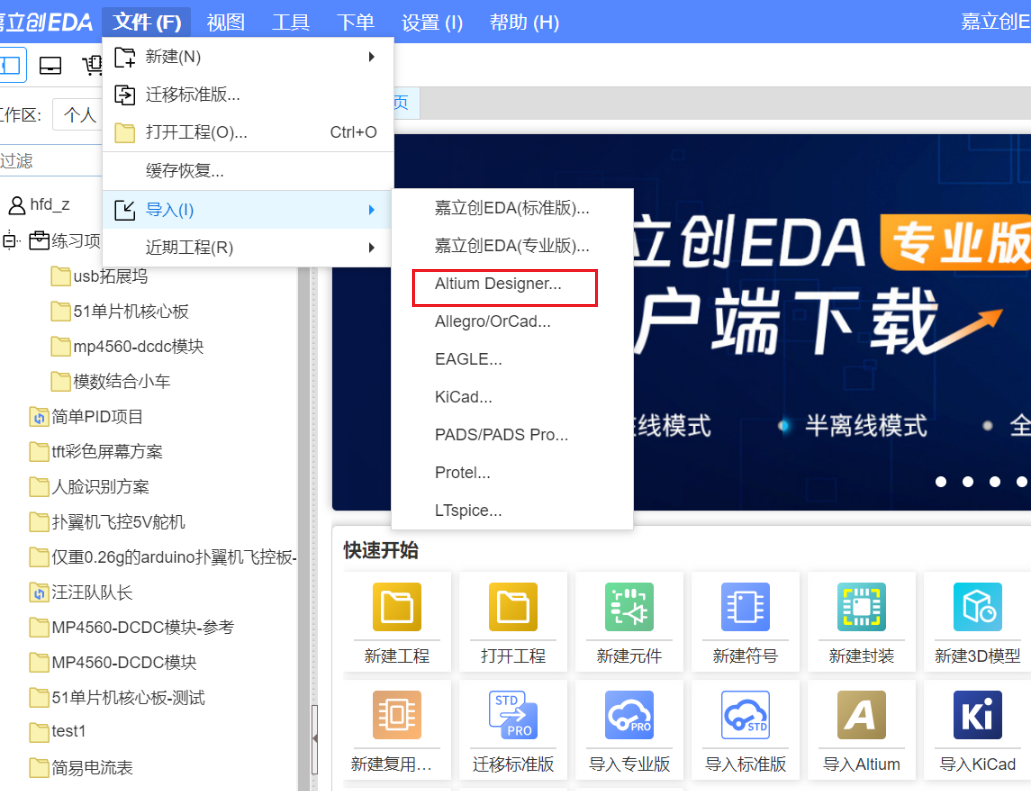Click the hfd_z user icon
This screenshot has height=791, width=1031.
point(16,206)
